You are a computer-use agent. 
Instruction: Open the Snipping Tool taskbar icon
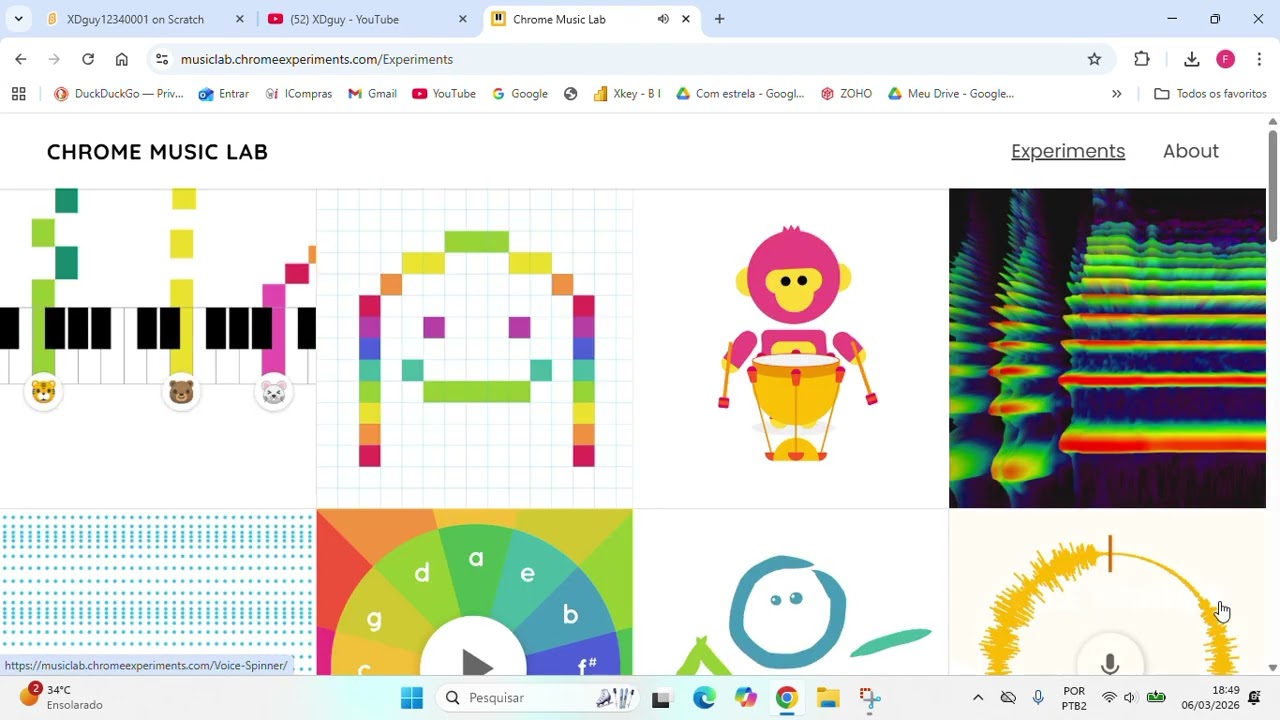click(869, 698)
